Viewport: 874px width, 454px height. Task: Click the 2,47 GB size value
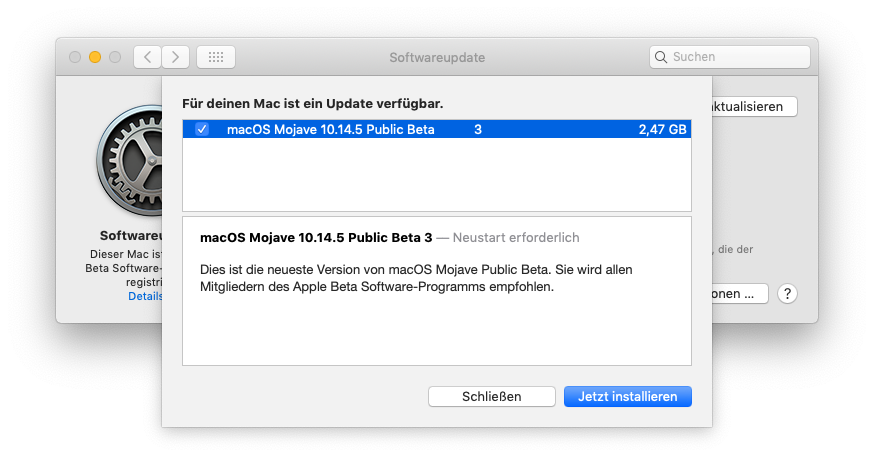click(663, 129)
